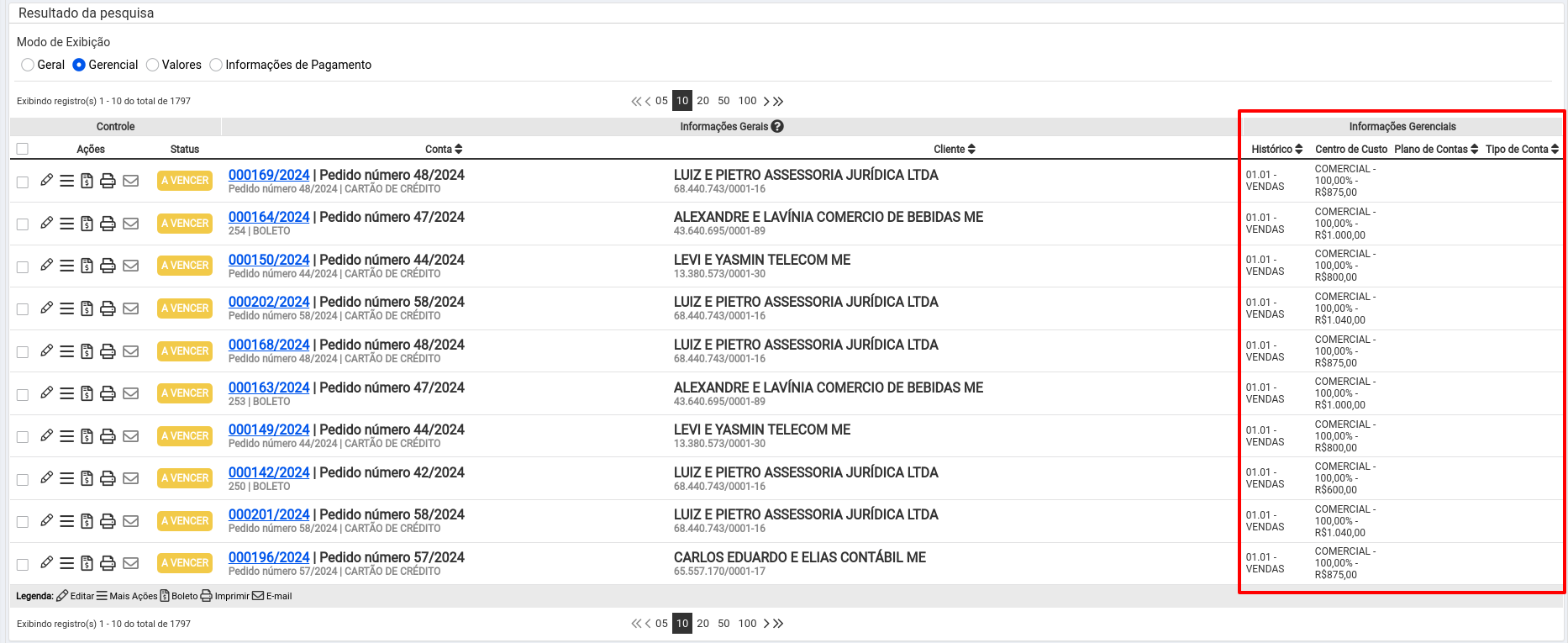Jump to last page in top pager
This screenshot has height=643, width=1568.
778,101
